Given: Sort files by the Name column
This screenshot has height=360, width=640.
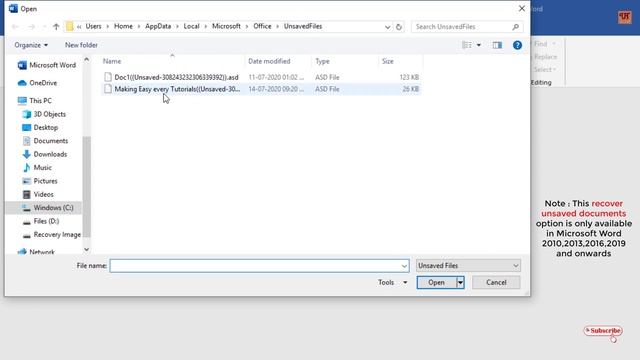Looking at the screenshot, I should (112, 61).
